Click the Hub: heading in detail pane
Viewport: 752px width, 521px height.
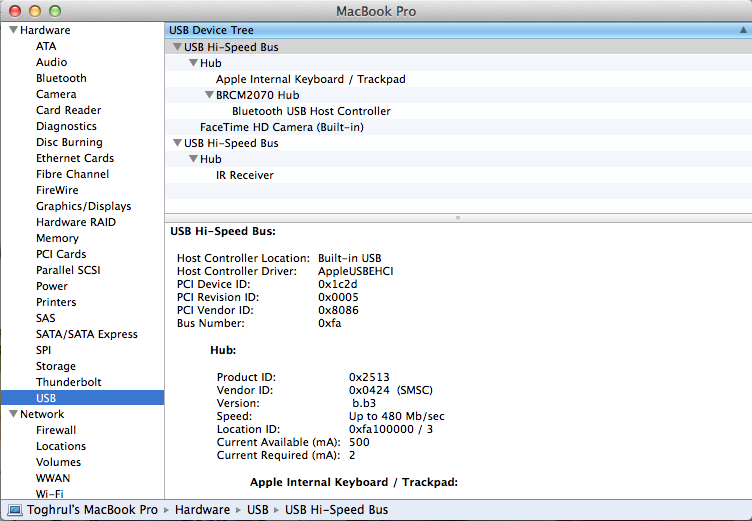point(223,350)
